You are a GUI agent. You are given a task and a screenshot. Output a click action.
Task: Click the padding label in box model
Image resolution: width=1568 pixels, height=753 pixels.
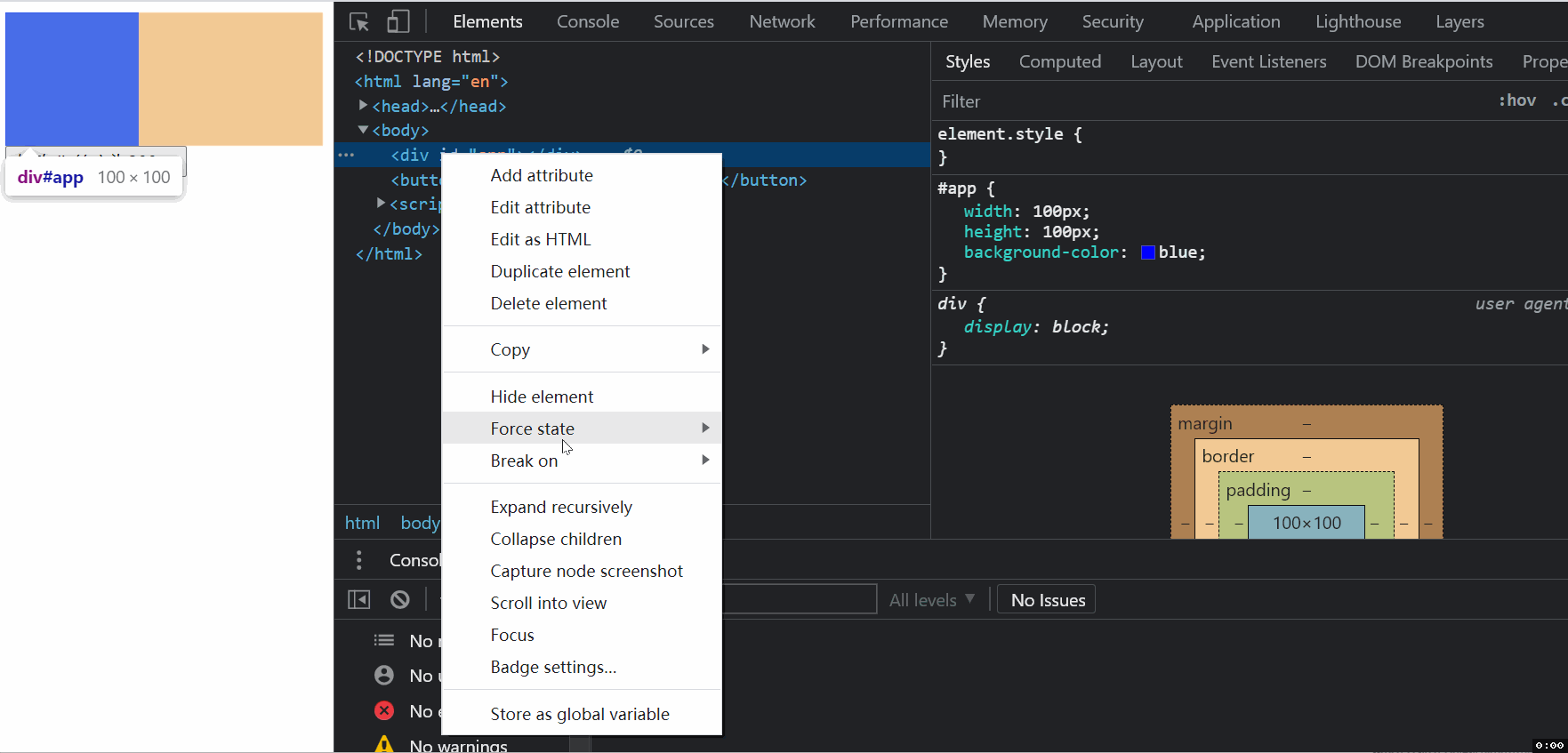(x=1258, y=490)
